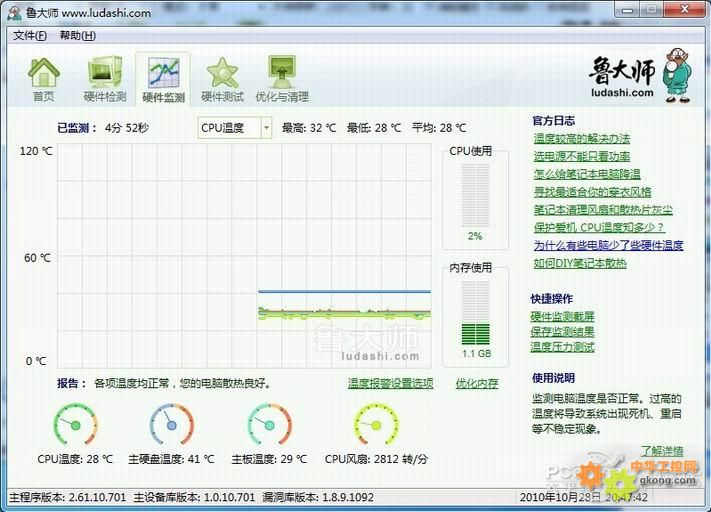
Task: Click the 主程序版本 2.61.10.701 status text
Action: click(x=68, y=497)
